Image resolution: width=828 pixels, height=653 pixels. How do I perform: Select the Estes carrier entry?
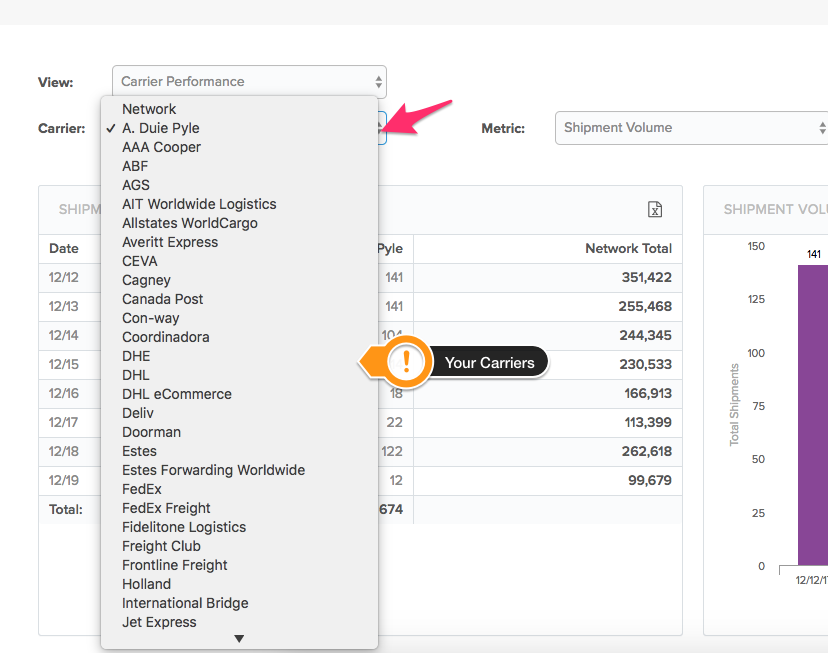[239, 451]
